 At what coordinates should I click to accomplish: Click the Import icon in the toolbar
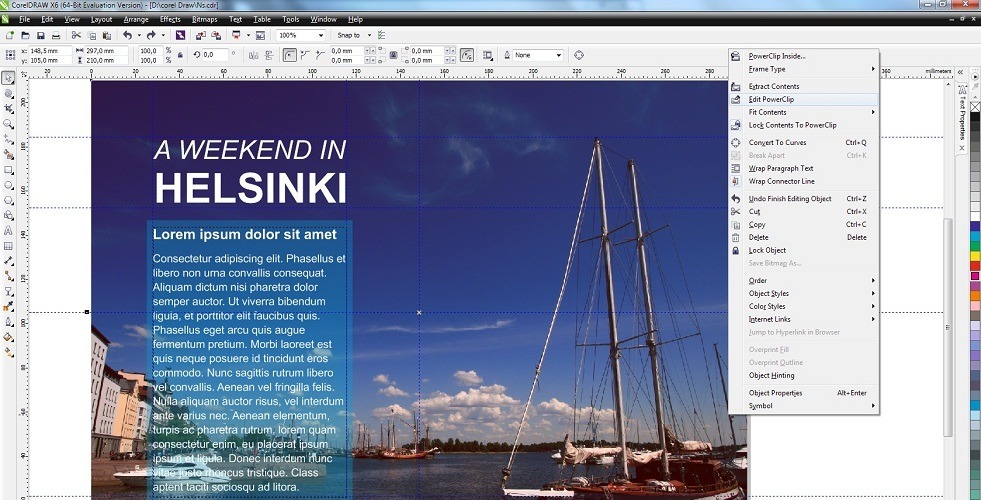point(201,36)
